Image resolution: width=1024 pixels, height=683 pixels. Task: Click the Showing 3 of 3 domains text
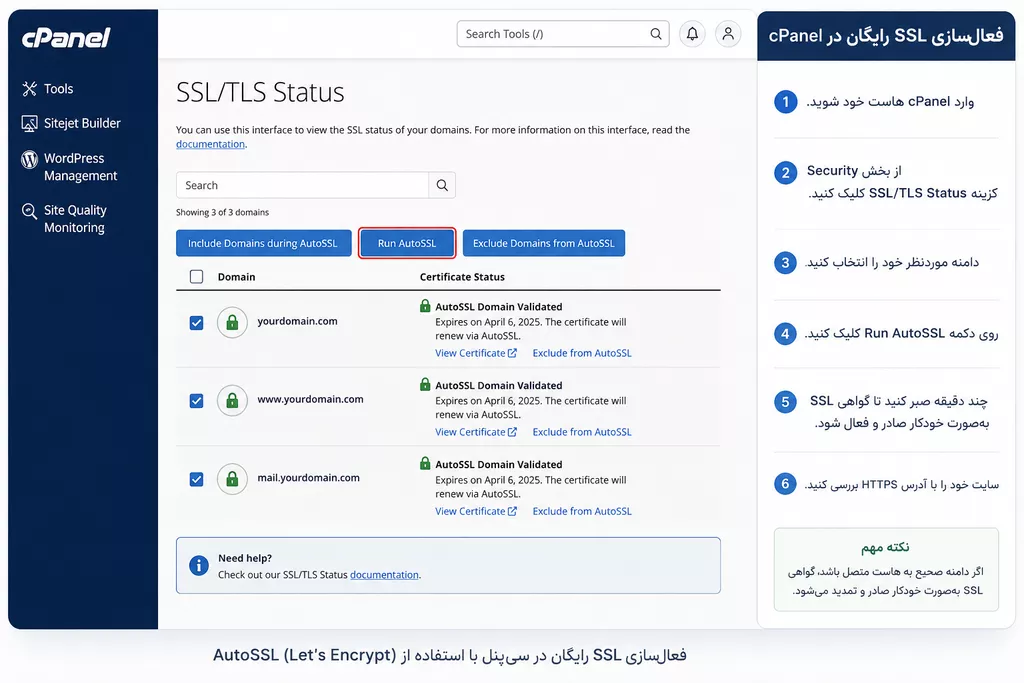click(x=222, y=213)
